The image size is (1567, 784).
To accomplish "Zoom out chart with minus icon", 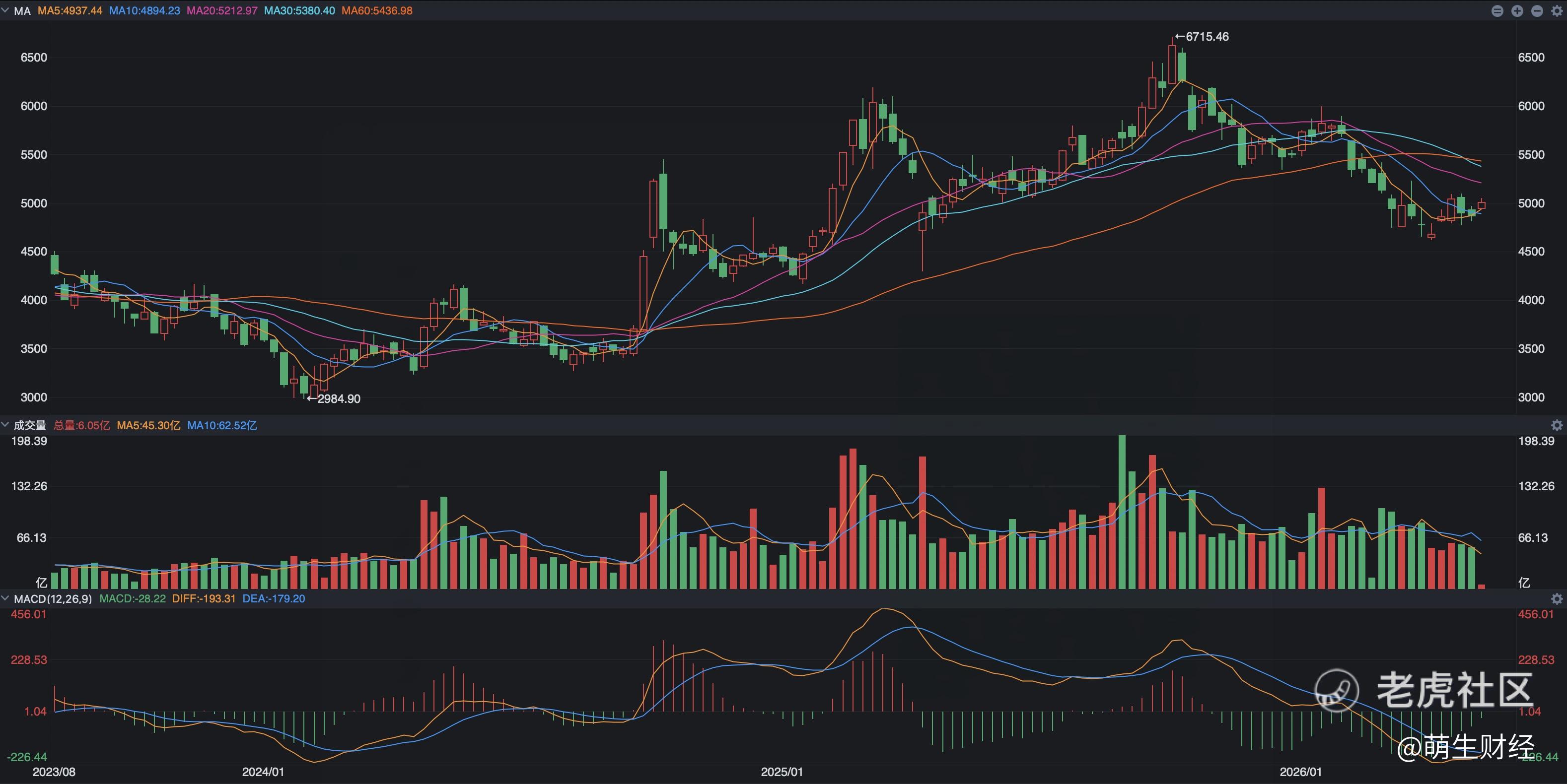I will [1537, 11].
